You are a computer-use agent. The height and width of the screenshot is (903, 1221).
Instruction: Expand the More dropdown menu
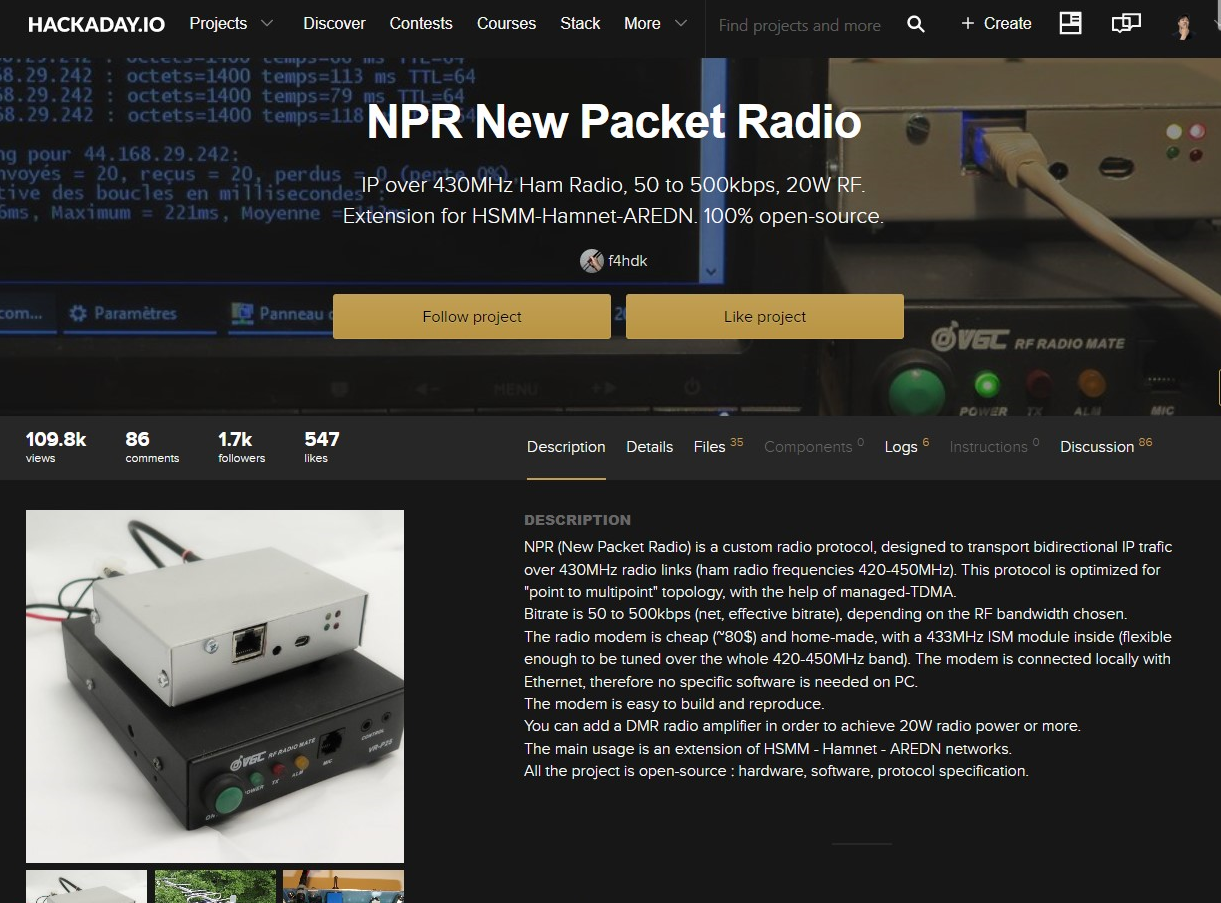coord(655,24)
